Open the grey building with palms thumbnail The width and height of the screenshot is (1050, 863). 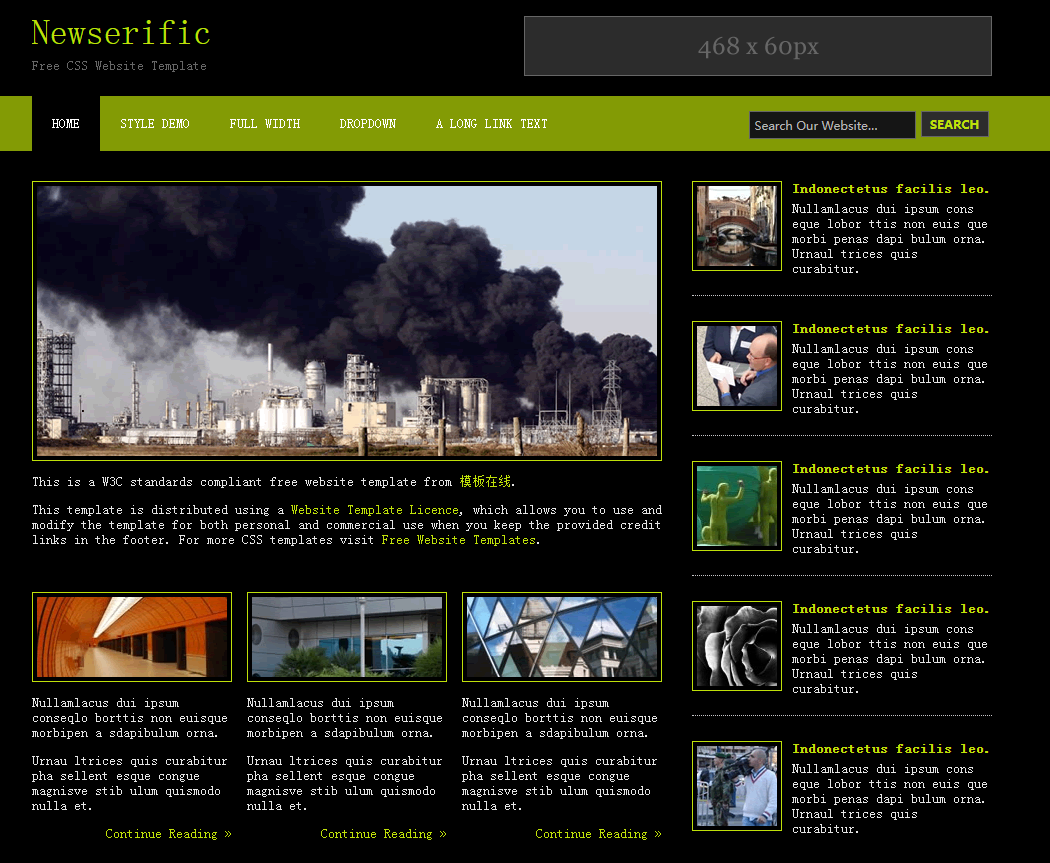[347, 637]
